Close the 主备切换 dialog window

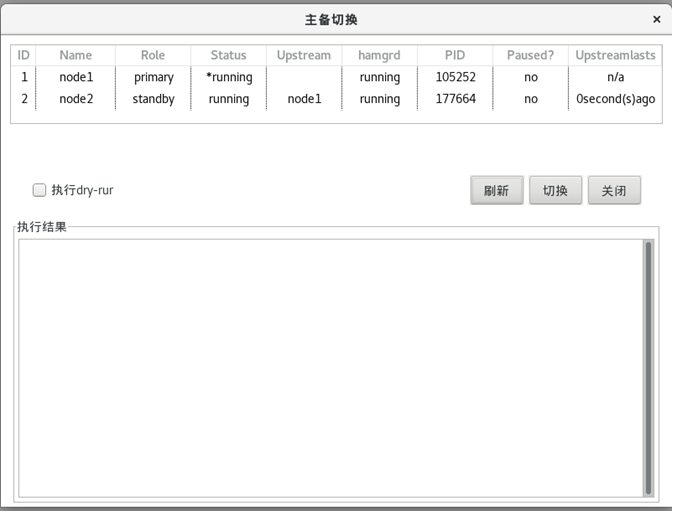click(656, 19)
